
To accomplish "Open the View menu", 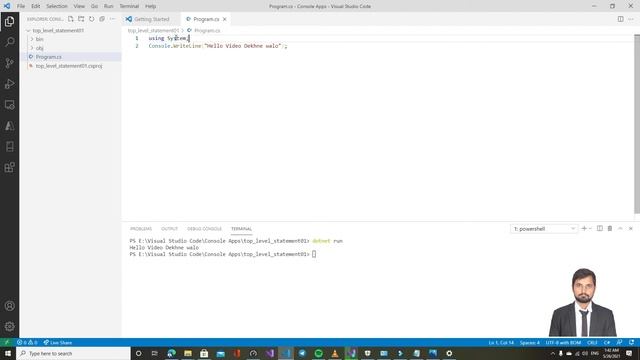I will (79, 6).
